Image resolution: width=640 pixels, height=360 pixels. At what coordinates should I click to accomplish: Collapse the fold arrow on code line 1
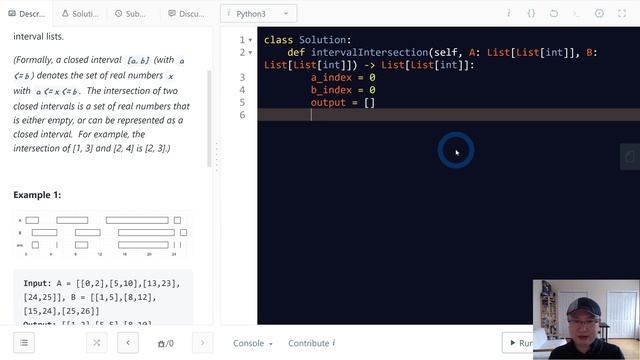tap(250, 40)
